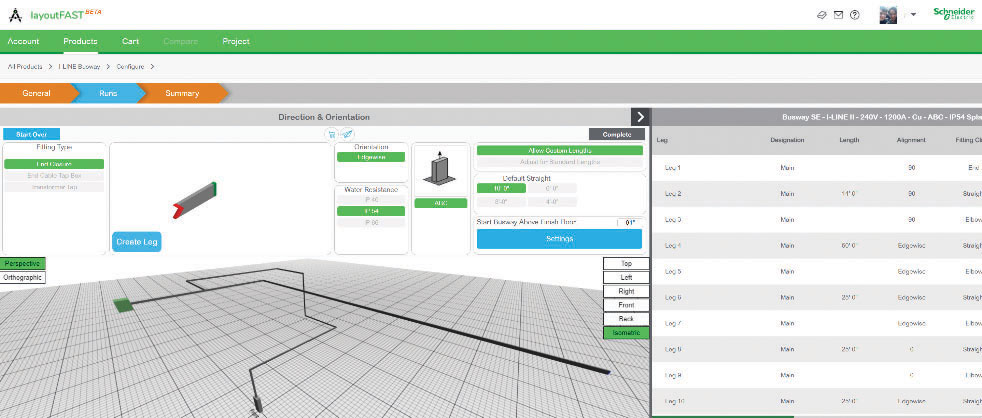Switch to the Runs step tab
The image size is (982, 418).
(108, 93)
